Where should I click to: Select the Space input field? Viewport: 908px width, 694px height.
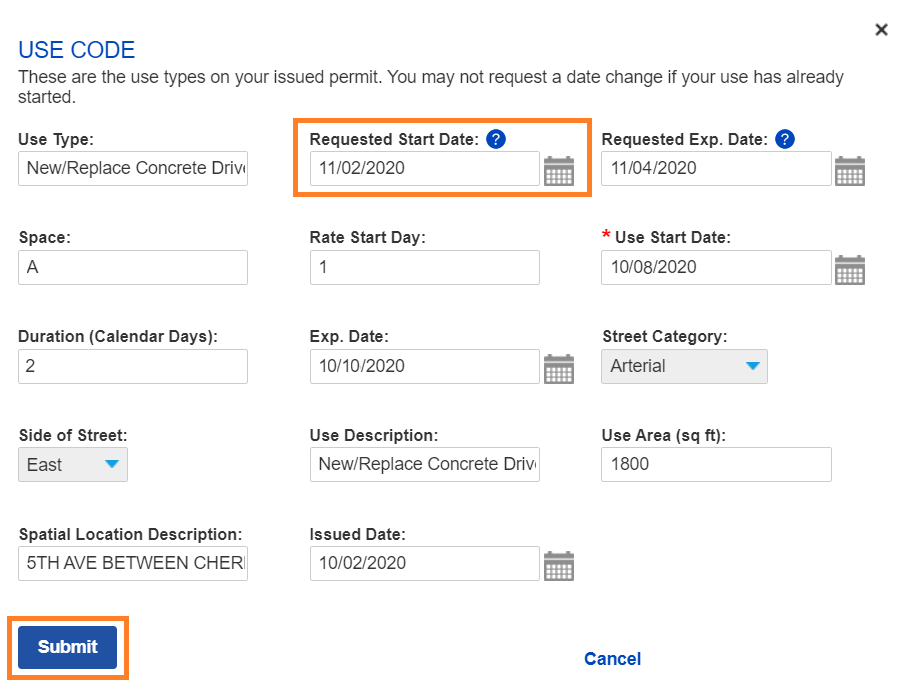(132, 267)
